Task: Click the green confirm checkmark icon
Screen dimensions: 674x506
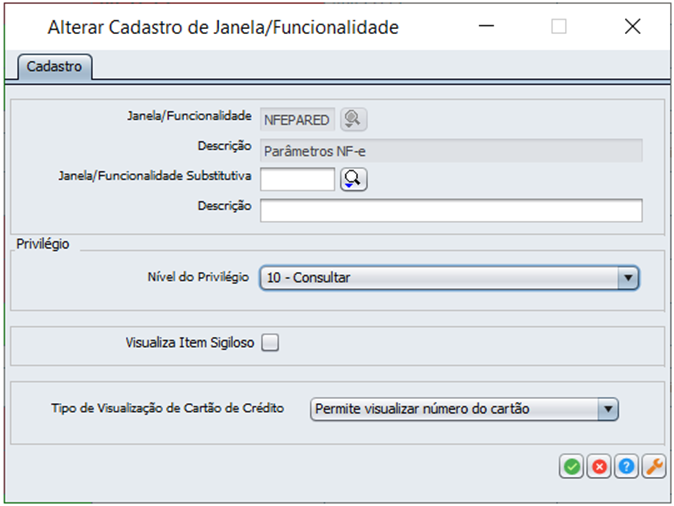Action: pyautogui.click(x=572, y=466)
